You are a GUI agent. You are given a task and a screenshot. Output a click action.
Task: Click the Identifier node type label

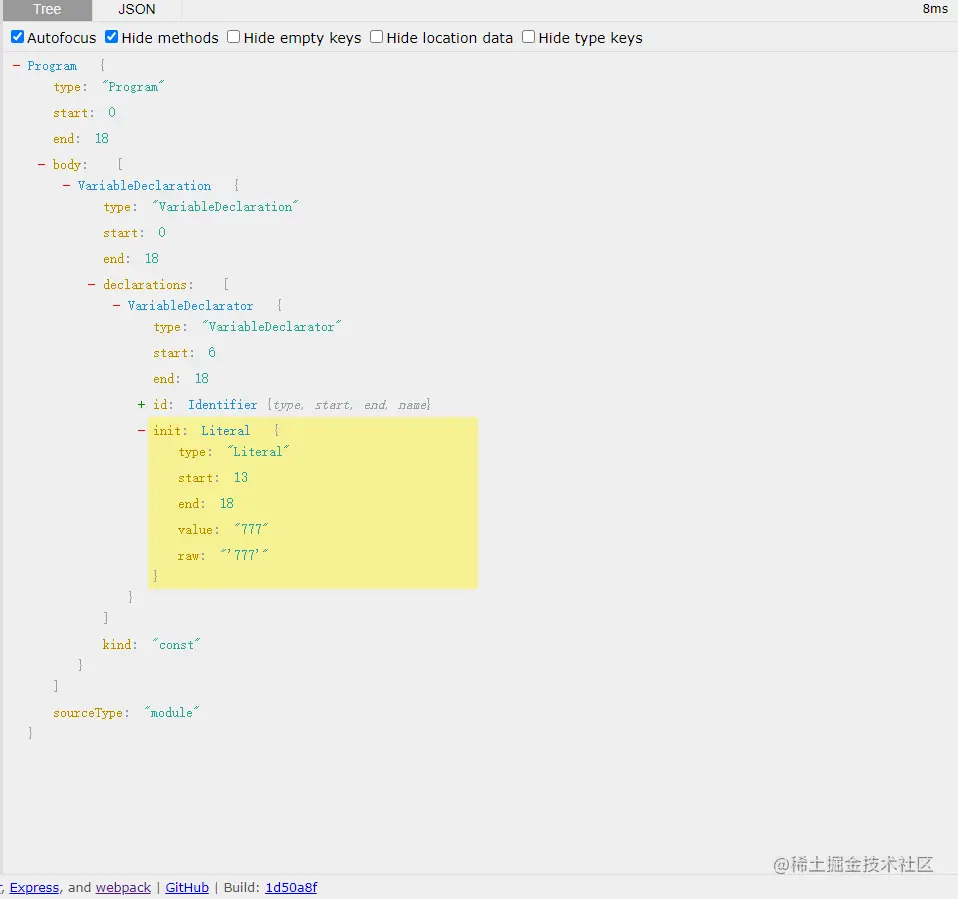tap(222, 405)
